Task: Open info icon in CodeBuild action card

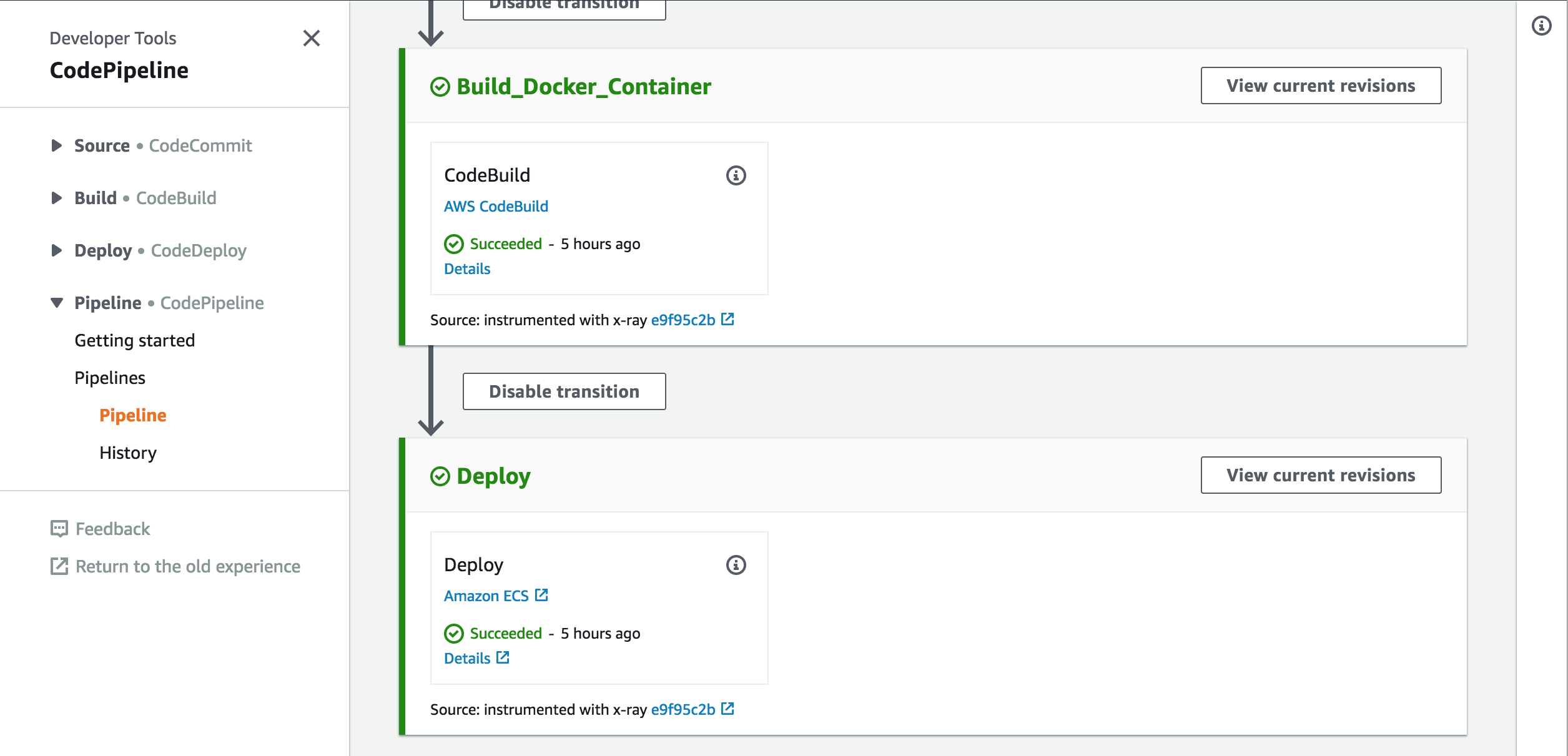Action: coord(736,175)
